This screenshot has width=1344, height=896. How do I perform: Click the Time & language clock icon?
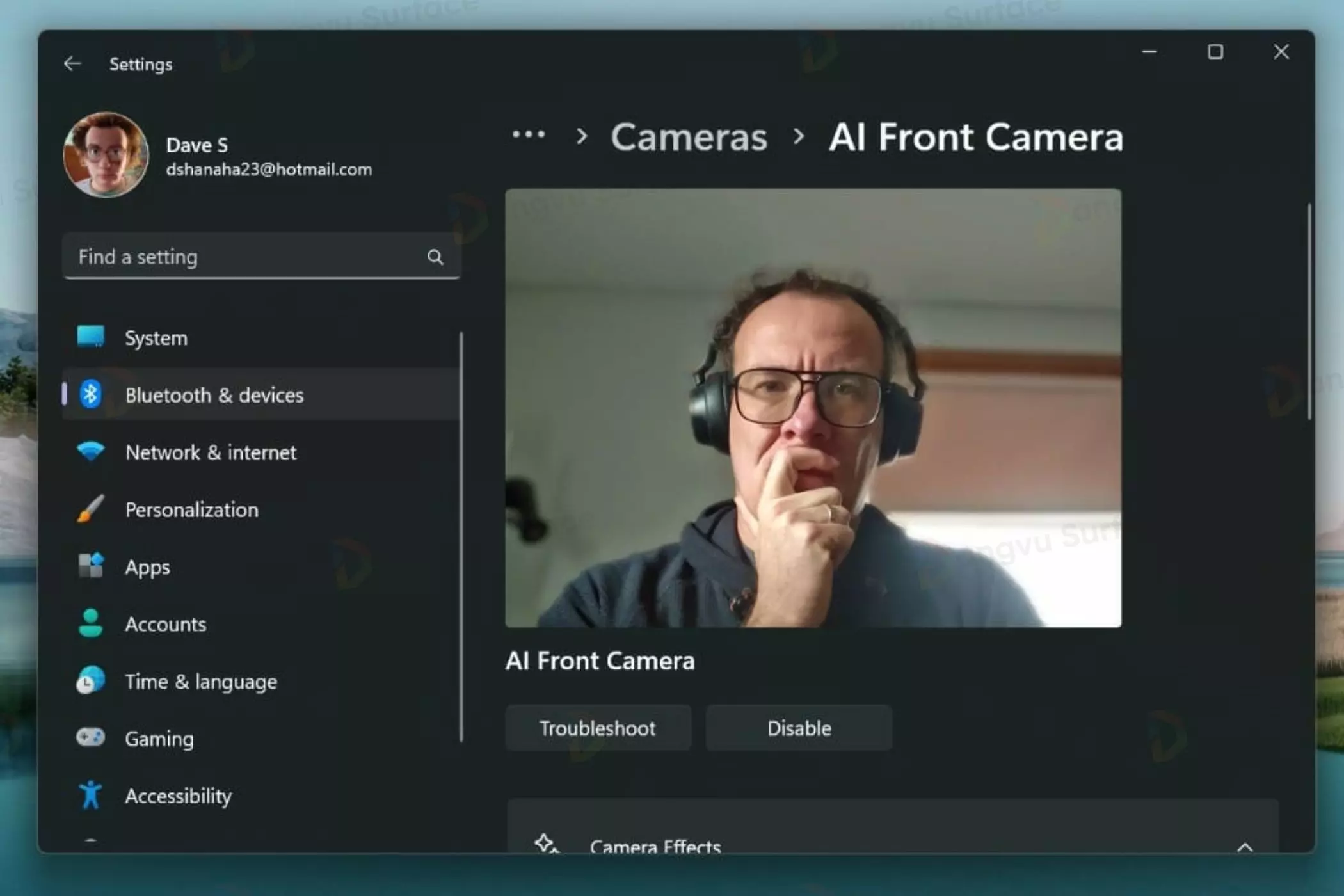coord(90,680)
